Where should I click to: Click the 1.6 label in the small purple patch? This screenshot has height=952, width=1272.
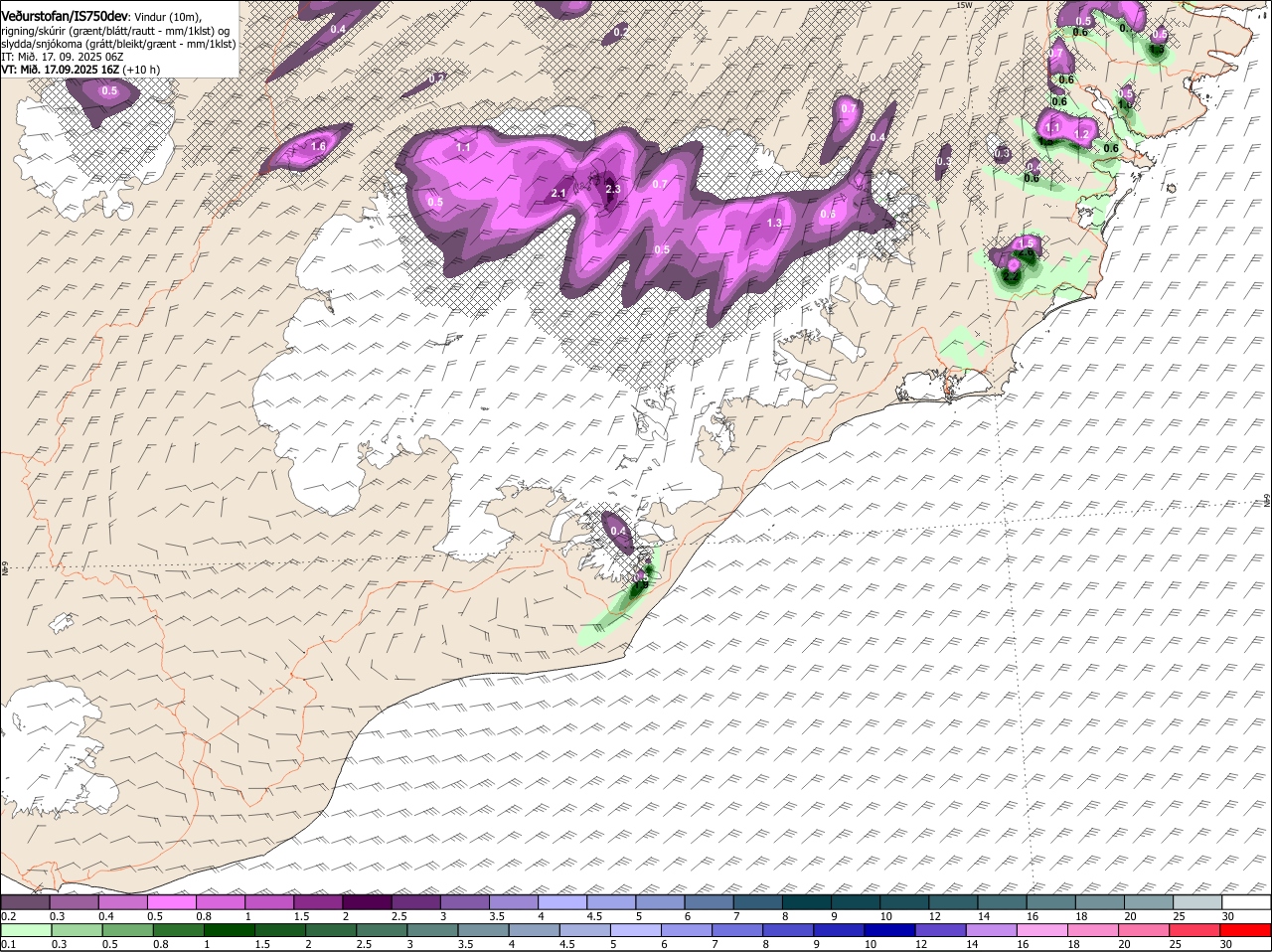point(319,146)
